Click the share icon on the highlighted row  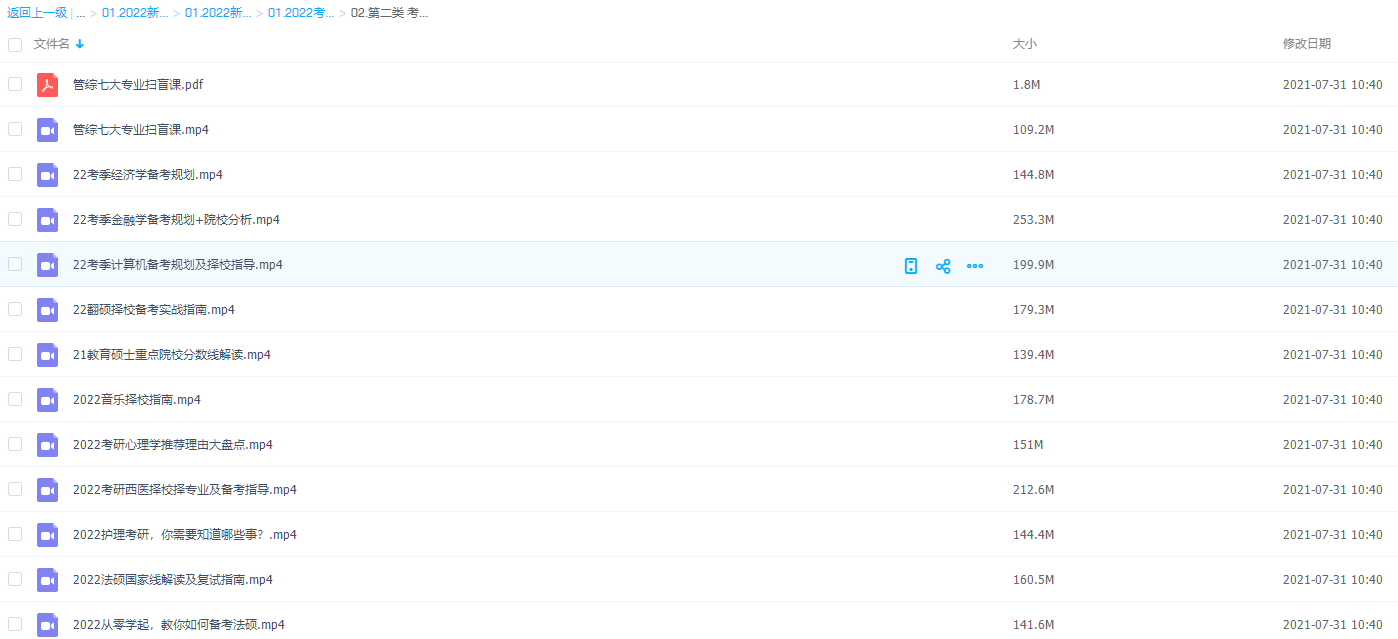pyautogui.click(x=942, y=266)
